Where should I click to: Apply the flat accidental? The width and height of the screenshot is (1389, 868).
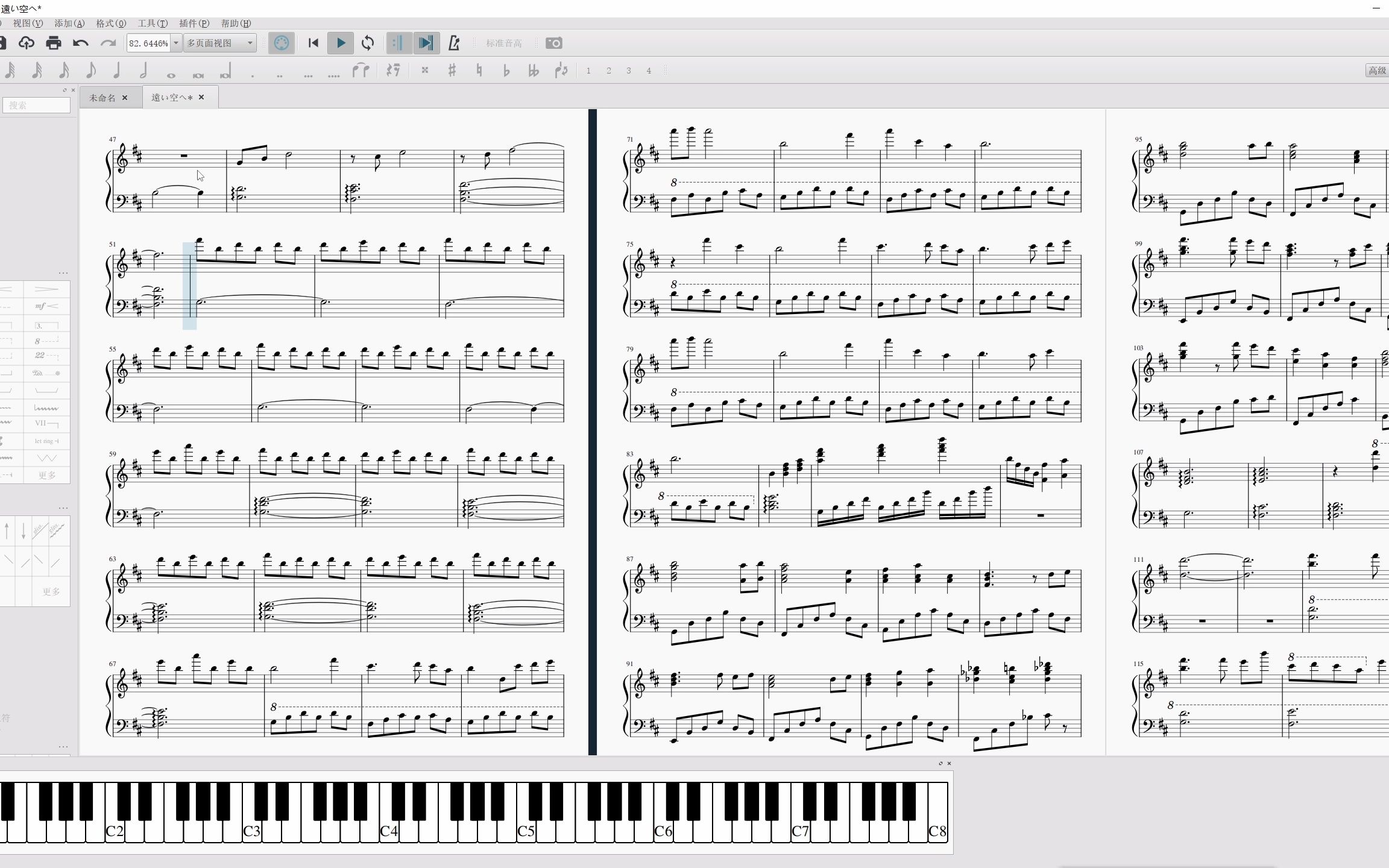pyautogui.click(x=506, y=71)
